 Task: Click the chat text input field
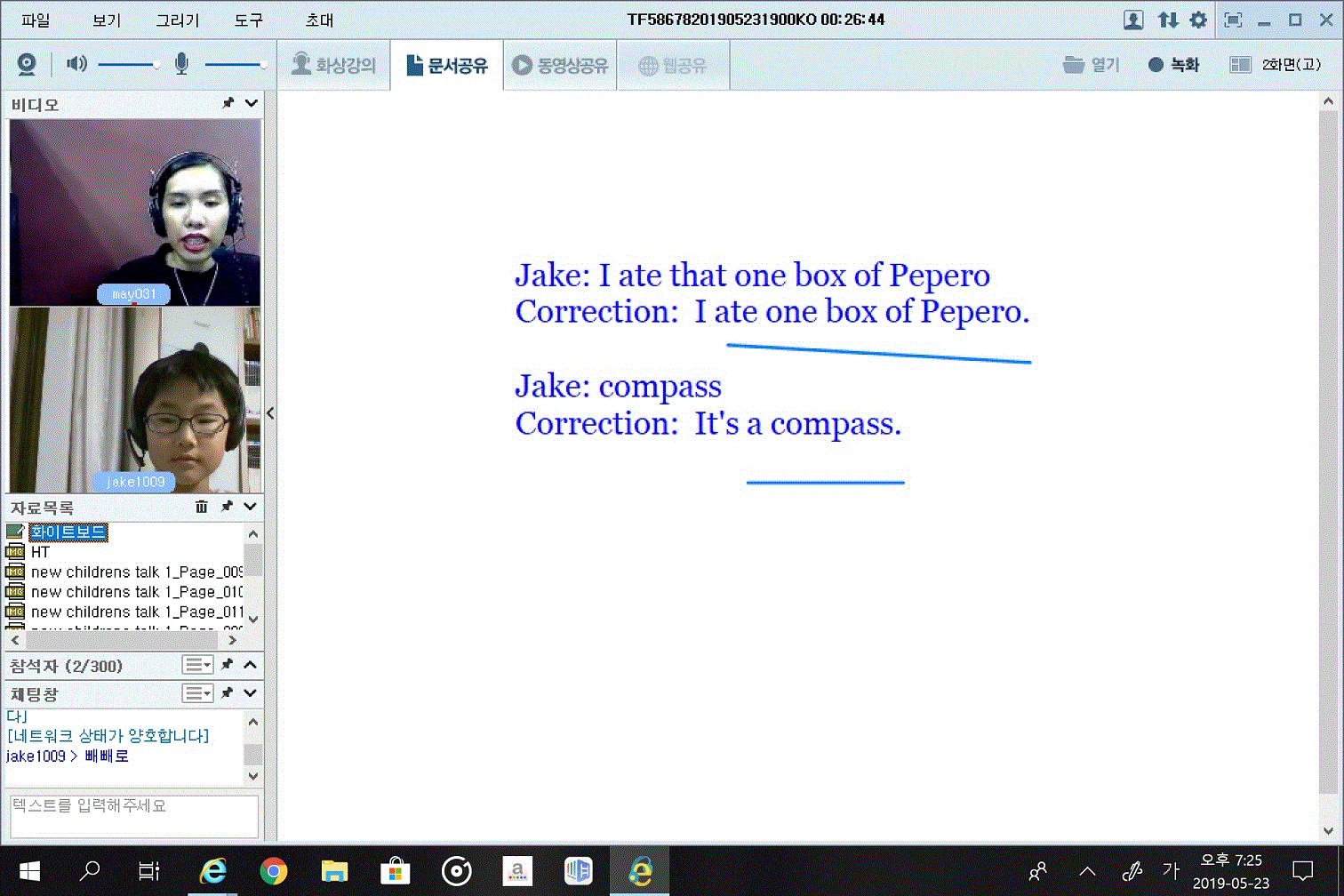click(133, 816)
